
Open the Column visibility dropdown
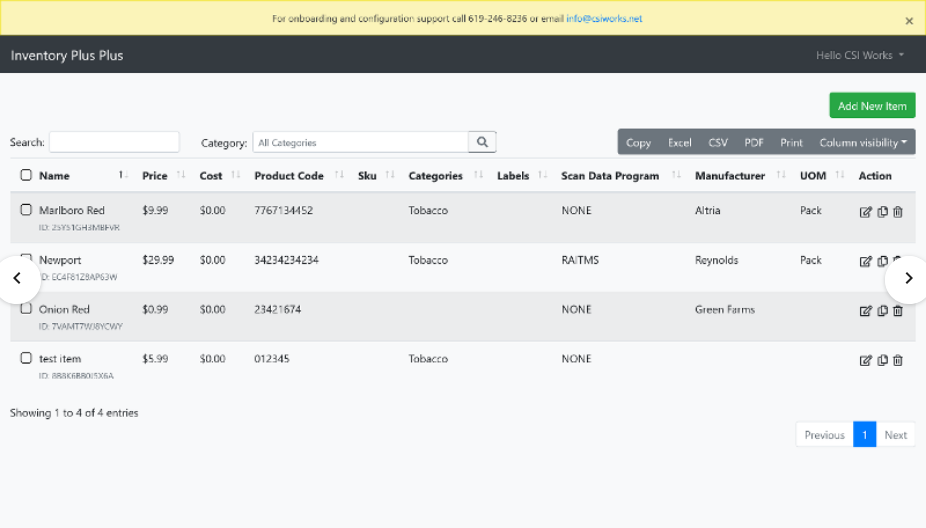click(863, 142)
